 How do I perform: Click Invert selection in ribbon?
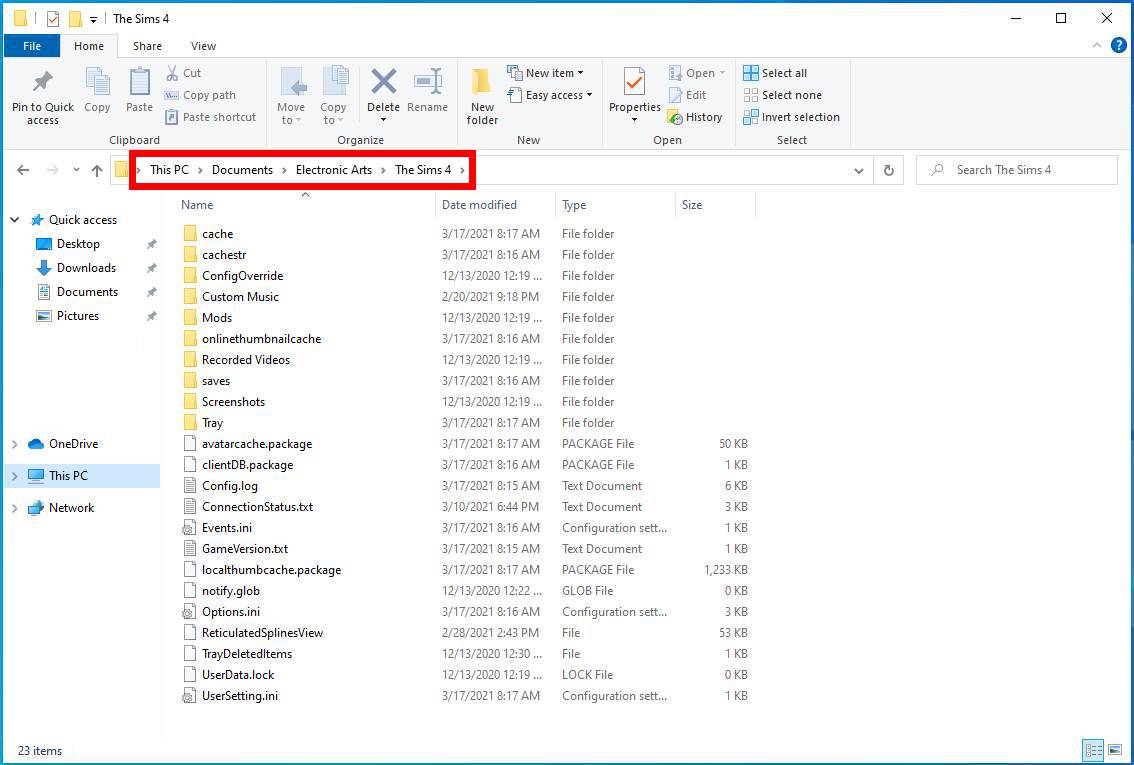[791, 117]
